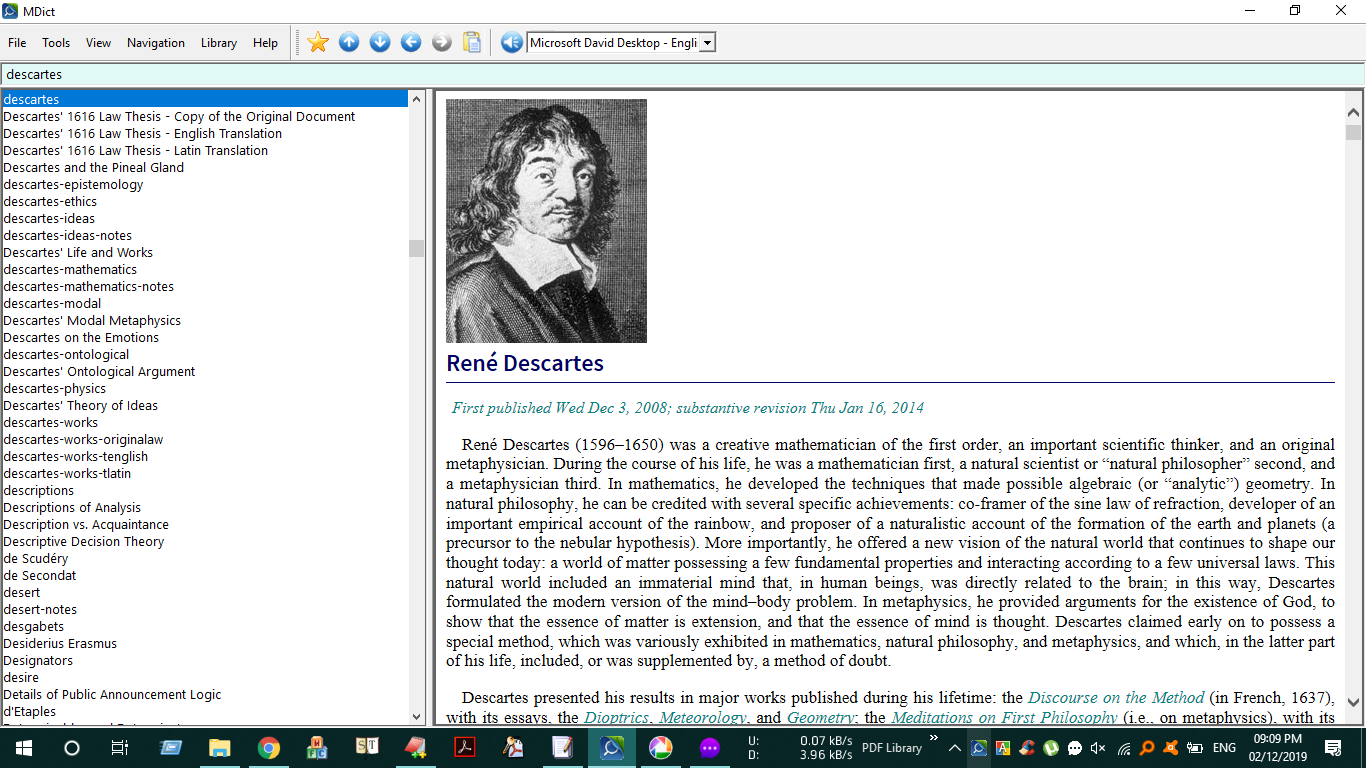Click the purple circle taskbar icon

[709, 748]
